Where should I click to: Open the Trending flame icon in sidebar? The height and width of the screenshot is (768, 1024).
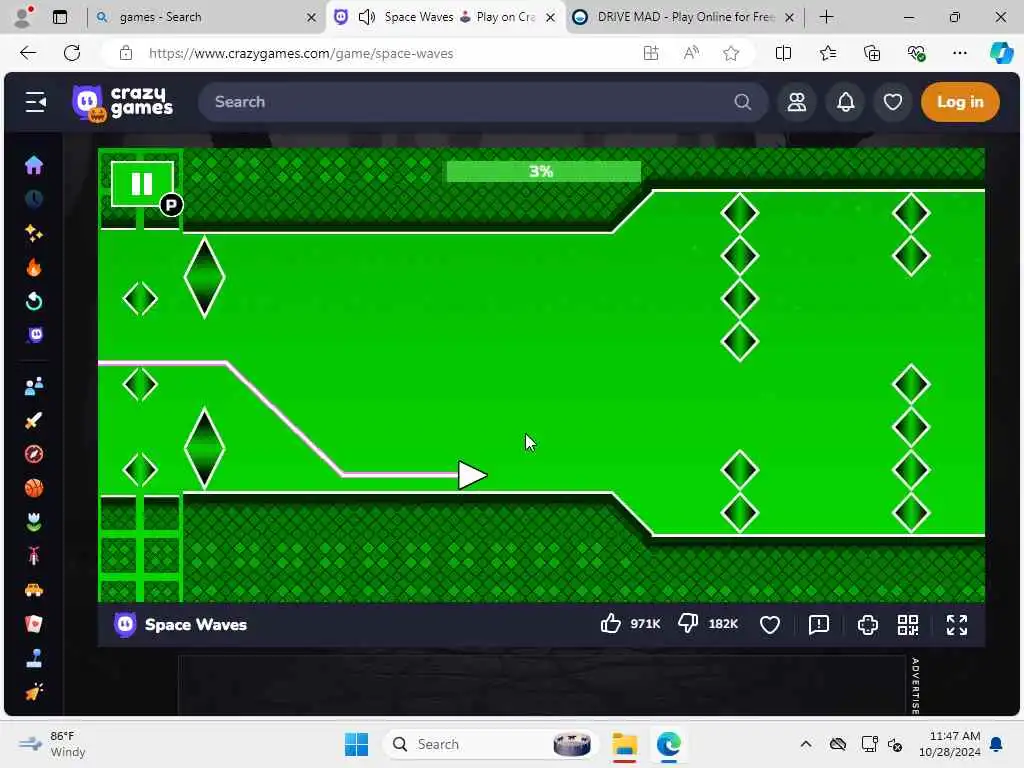click(x=34, y=267)
